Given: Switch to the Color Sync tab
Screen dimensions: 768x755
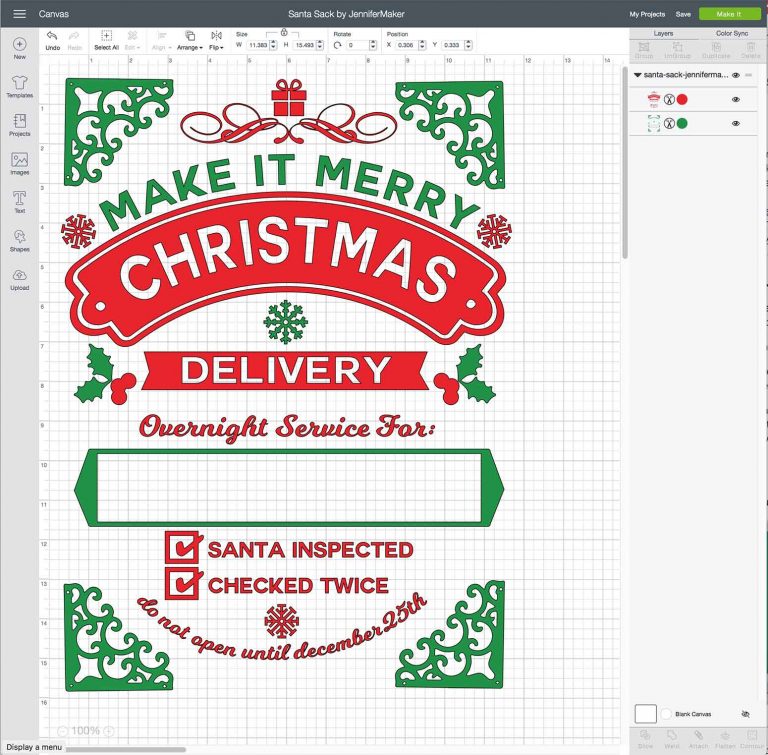Looking at the screenshot, I should 732,33.
